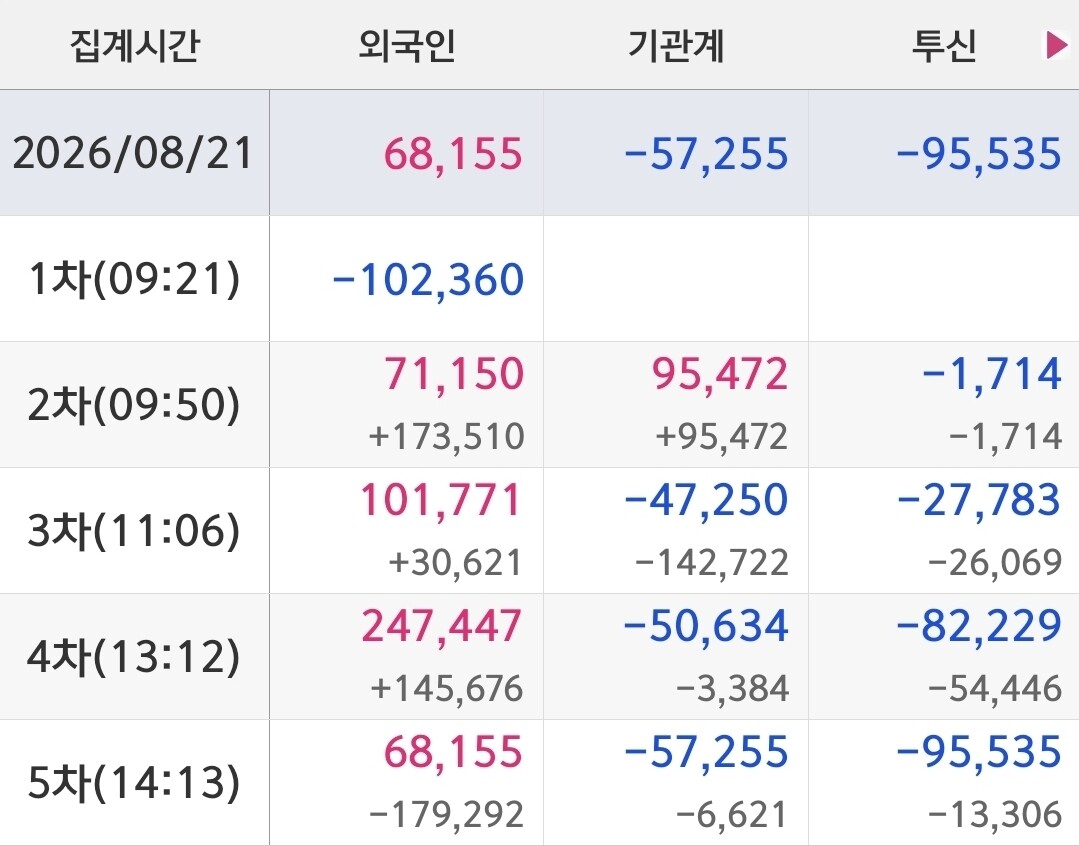Click the 기관계 column header
This screenshot has width=1079, height=846.
(676, 46)
